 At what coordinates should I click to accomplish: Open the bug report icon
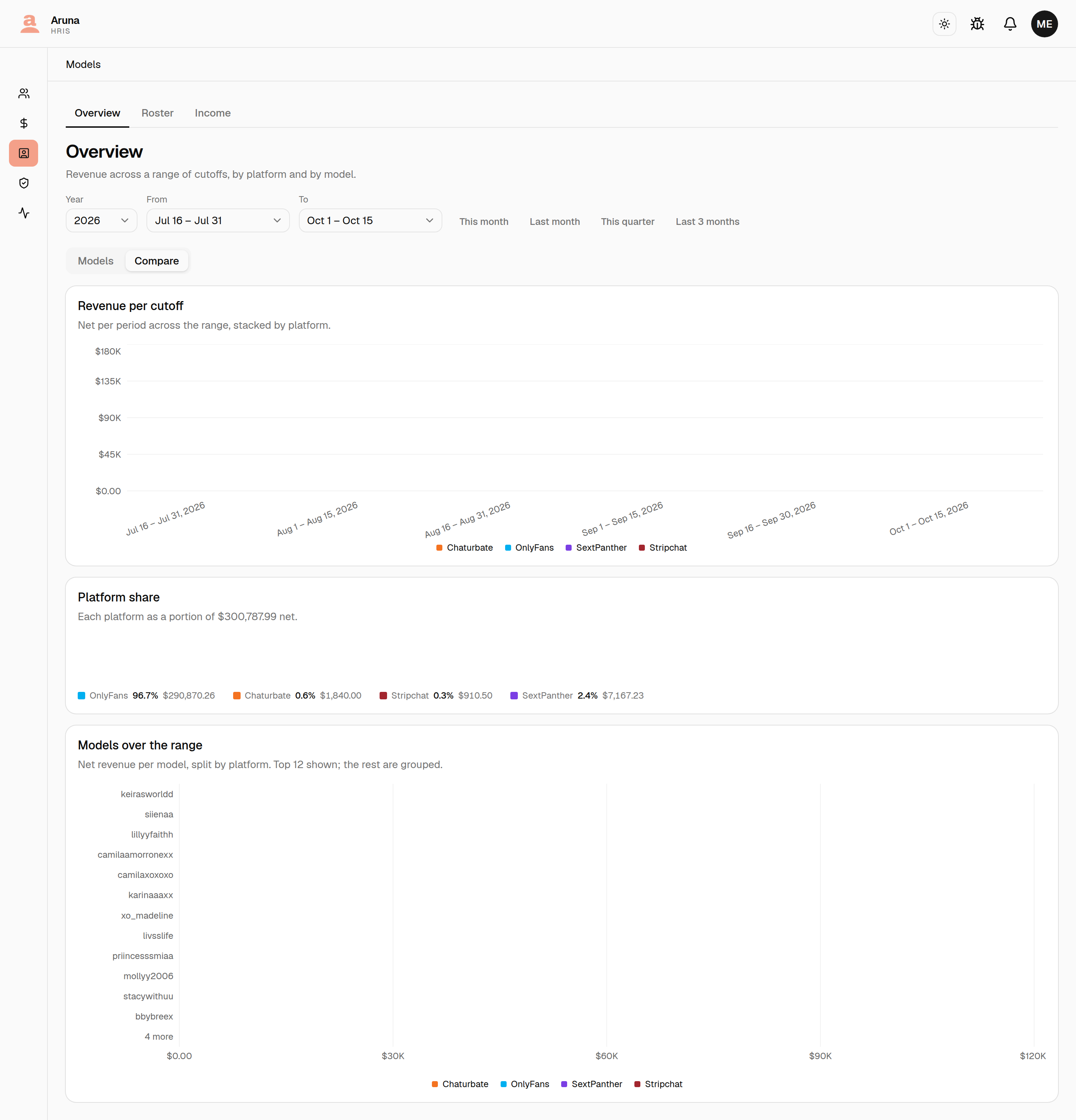977,24
